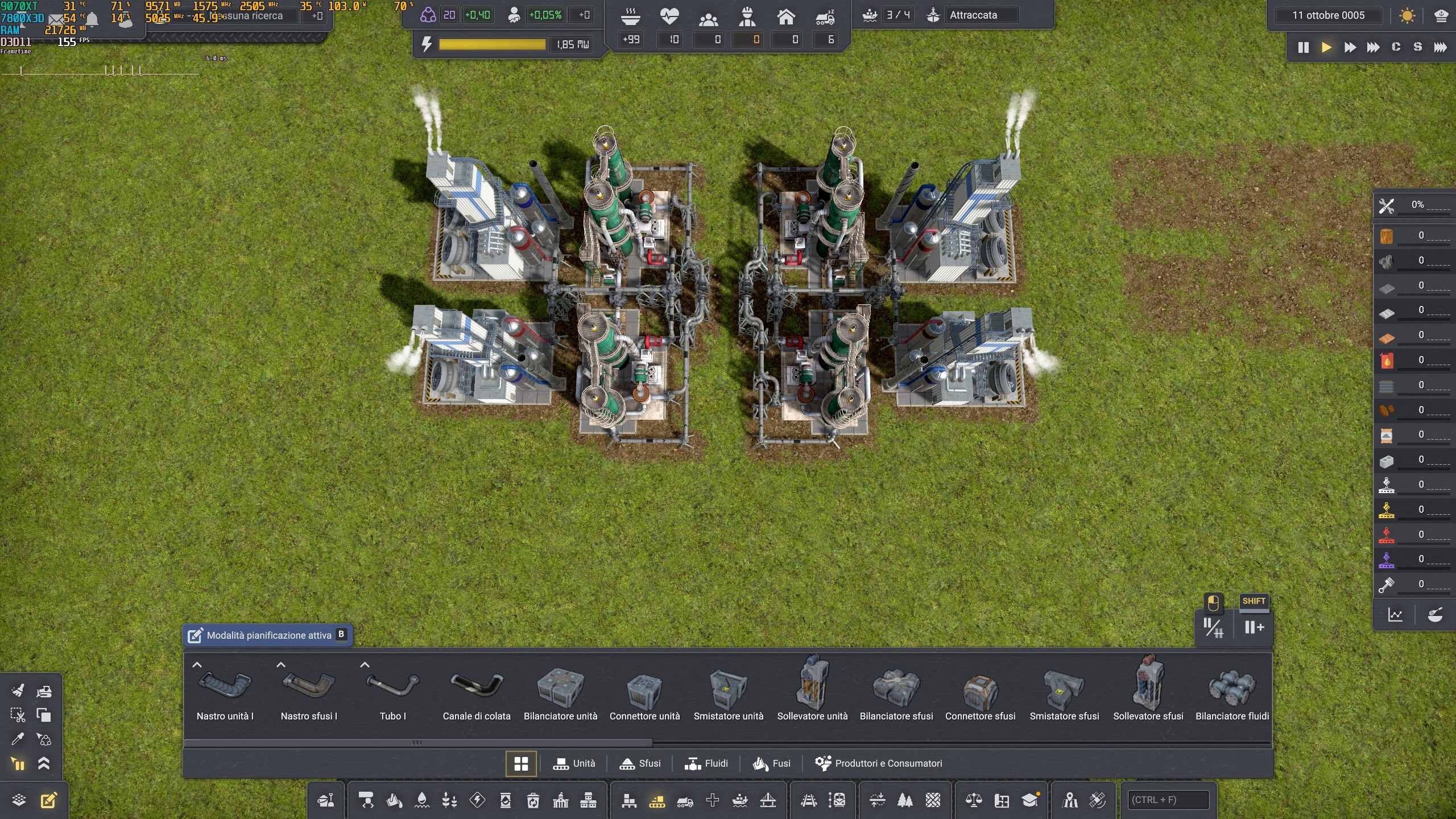Switch to the Sfusi tab
The image size is (1456, 819).
point(640,764)
